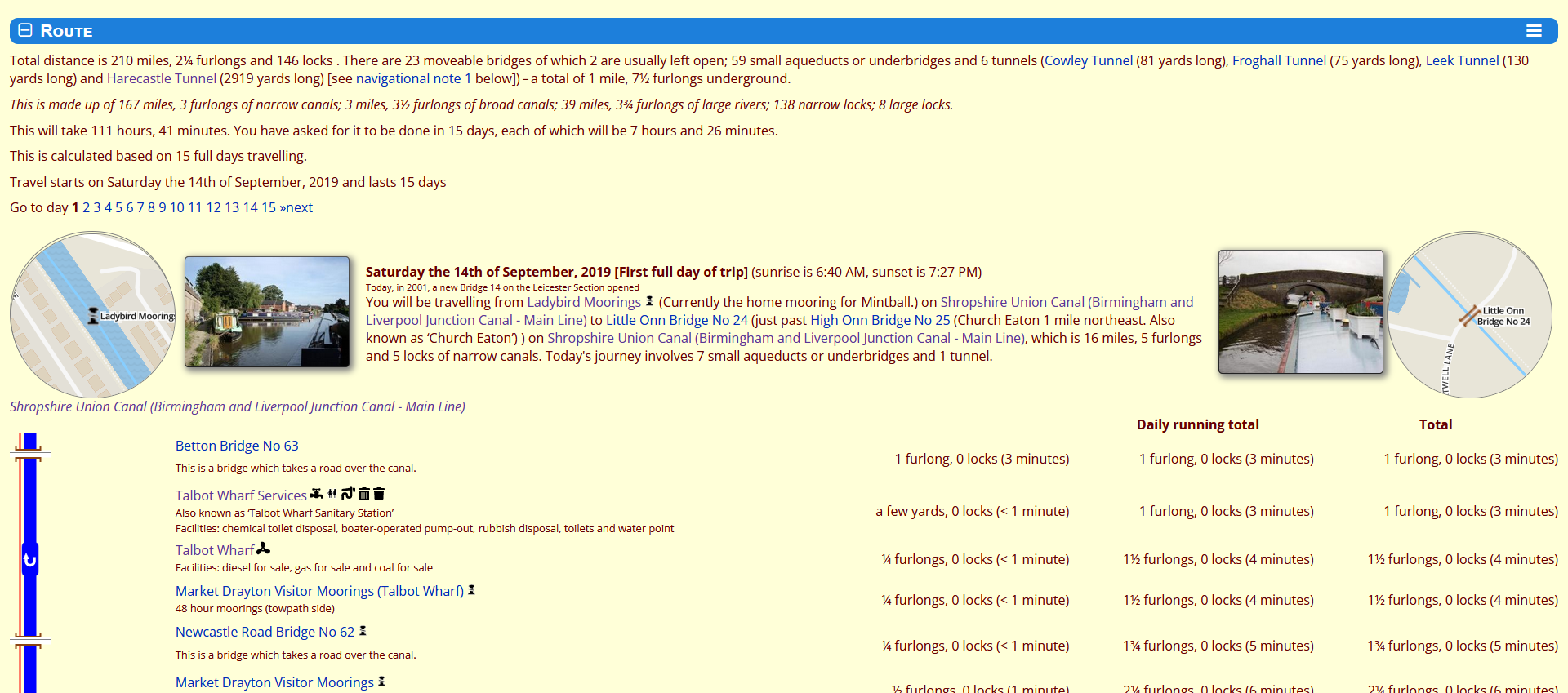Click the chemical toilet disposal icon
This screenshot has height=693, width=1568.
pyautogui.click(x=364, y=494)
